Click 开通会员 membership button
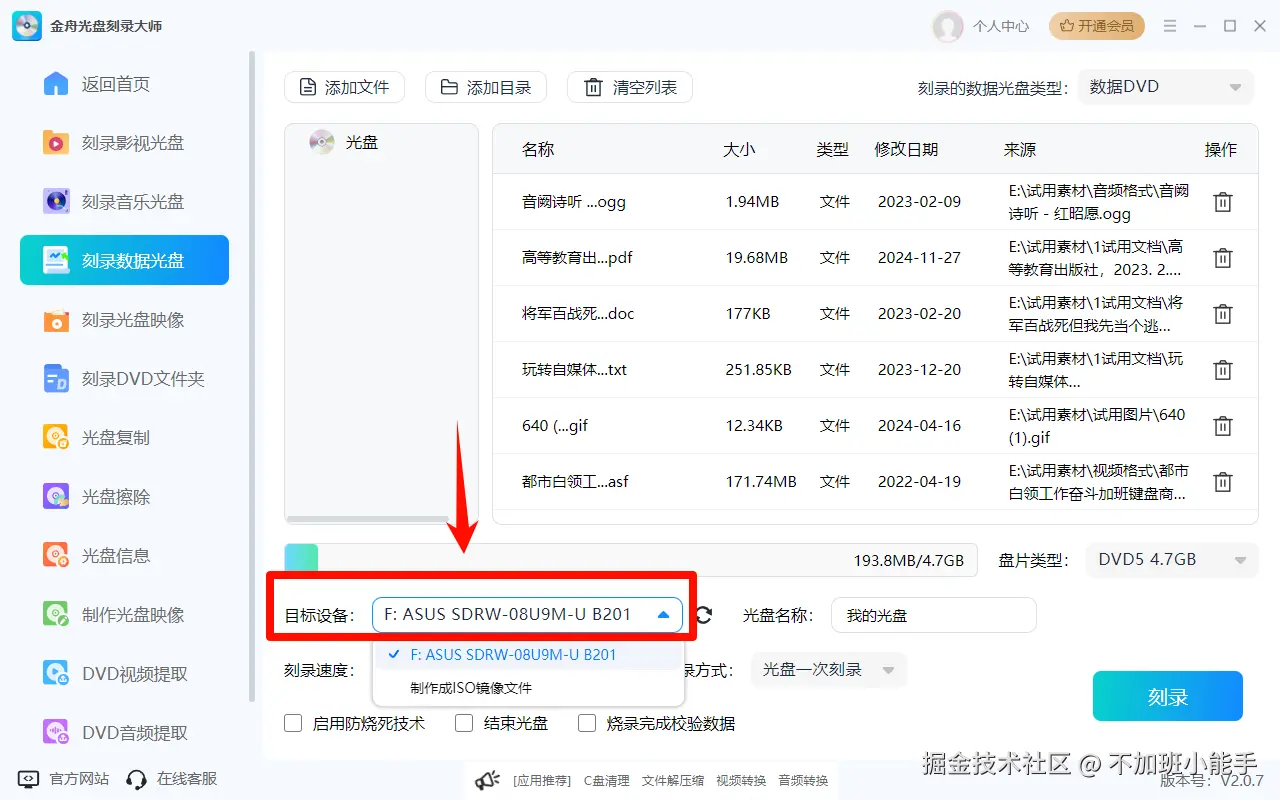This screenshot has width=1280, height=800. point(1097,26)
